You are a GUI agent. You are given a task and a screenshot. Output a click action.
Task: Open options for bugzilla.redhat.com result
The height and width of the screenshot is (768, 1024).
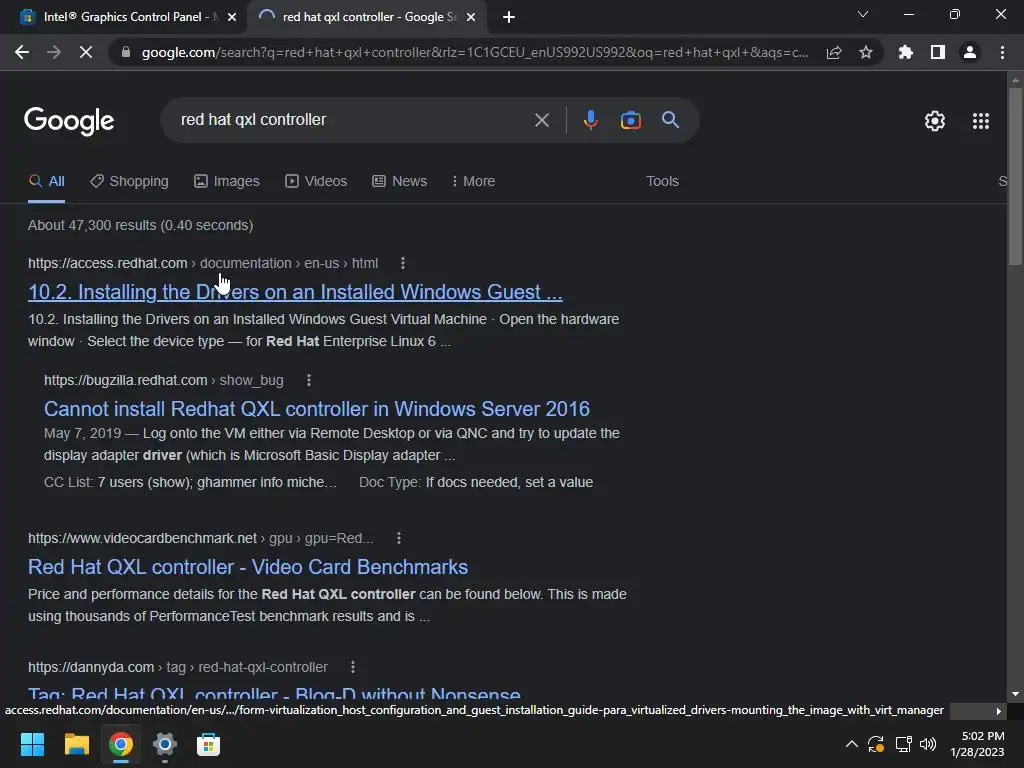[x=308, y=380]
